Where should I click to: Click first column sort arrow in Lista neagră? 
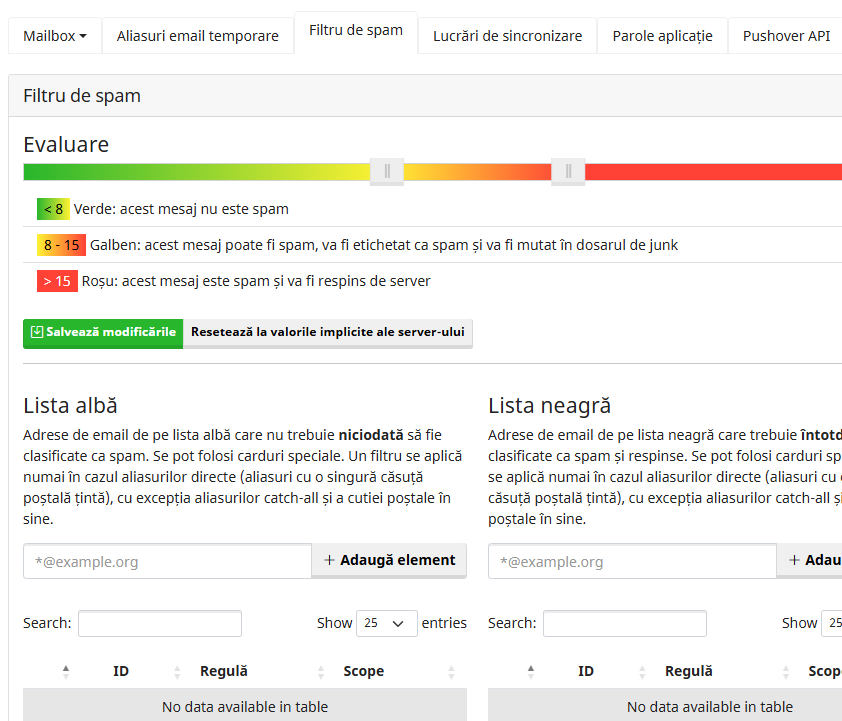click(531, 671)
